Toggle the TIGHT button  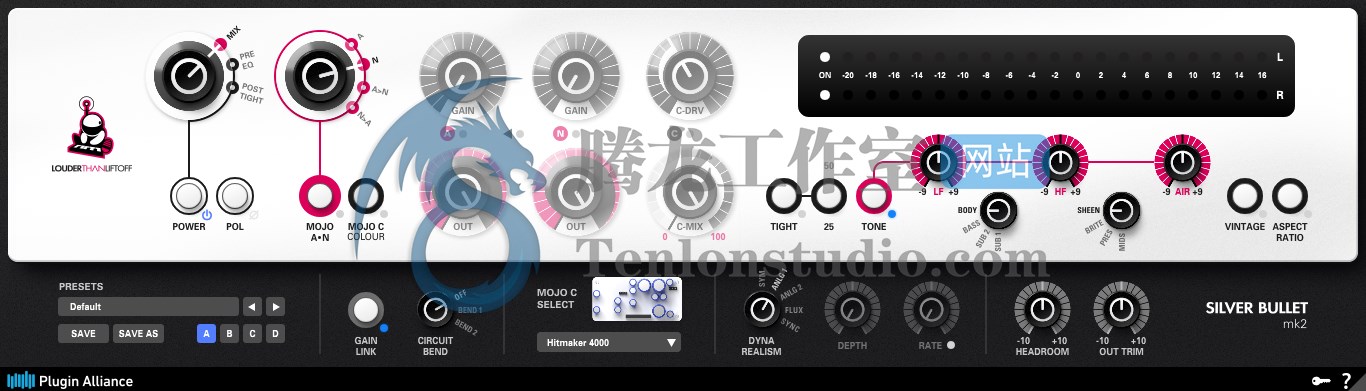click(783, 196)
